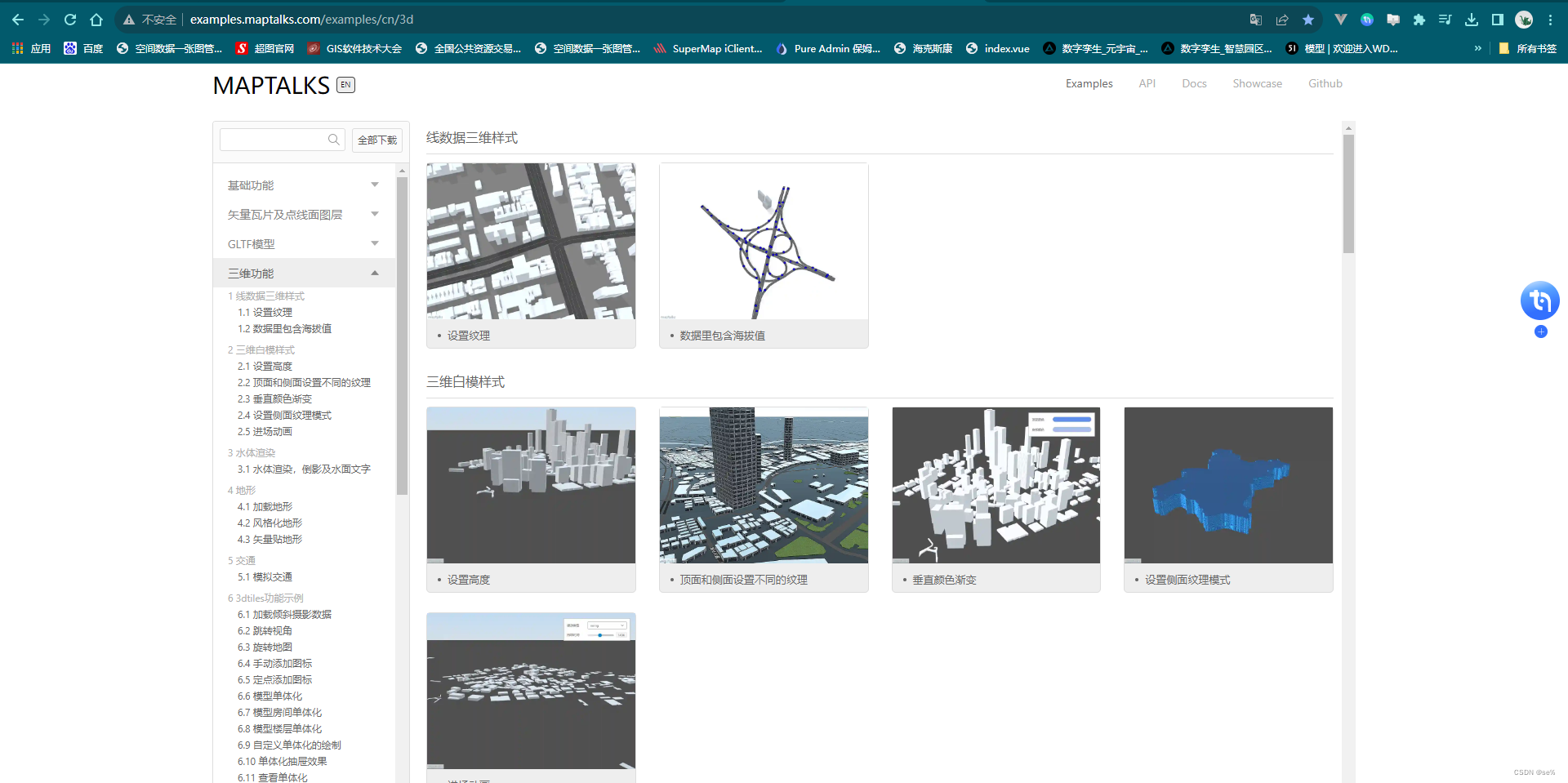Open the Github link in the top navigation
1568x783 pixels.
coord(1325,83)
